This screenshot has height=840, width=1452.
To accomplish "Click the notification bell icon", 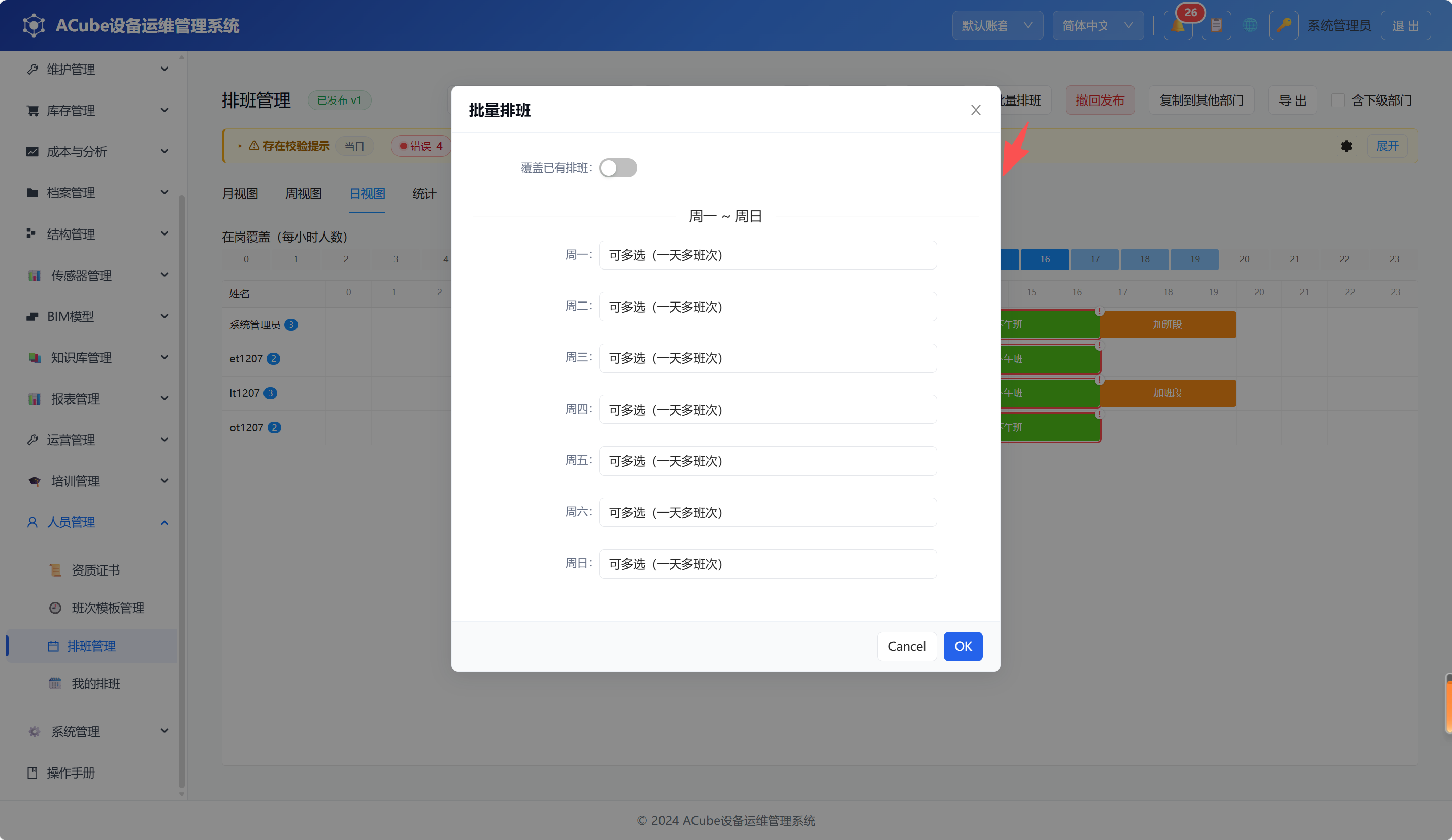I will click(1178, 26).
